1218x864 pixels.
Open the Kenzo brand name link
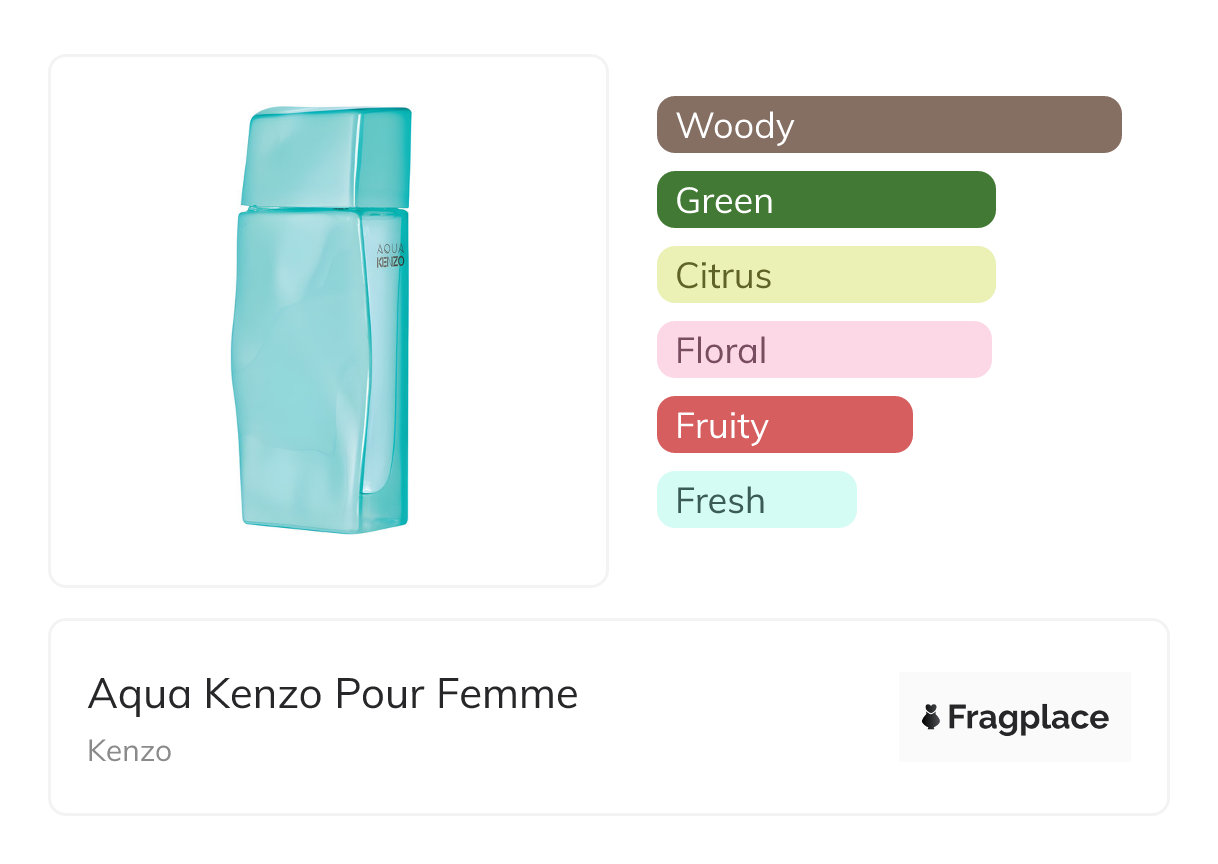[x=130, y=751]
